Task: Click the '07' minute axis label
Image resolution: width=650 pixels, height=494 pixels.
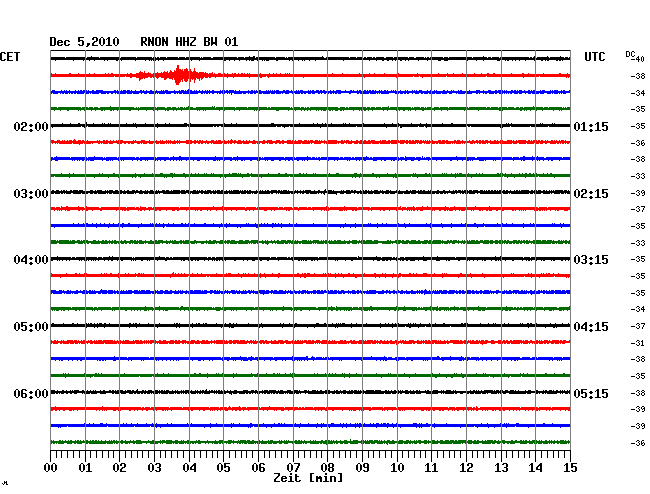Action: [293, 467]
